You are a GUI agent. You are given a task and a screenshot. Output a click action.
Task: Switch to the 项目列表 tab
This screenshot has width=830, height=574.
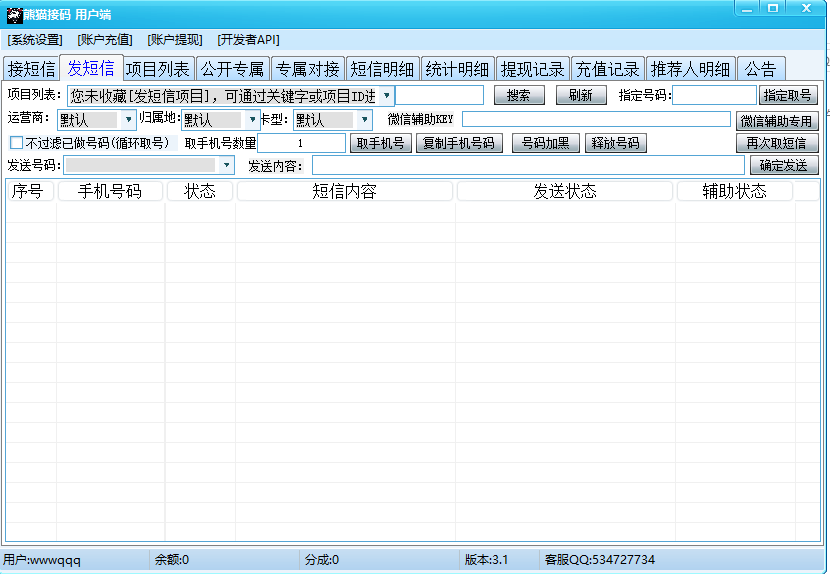(158, 69)
